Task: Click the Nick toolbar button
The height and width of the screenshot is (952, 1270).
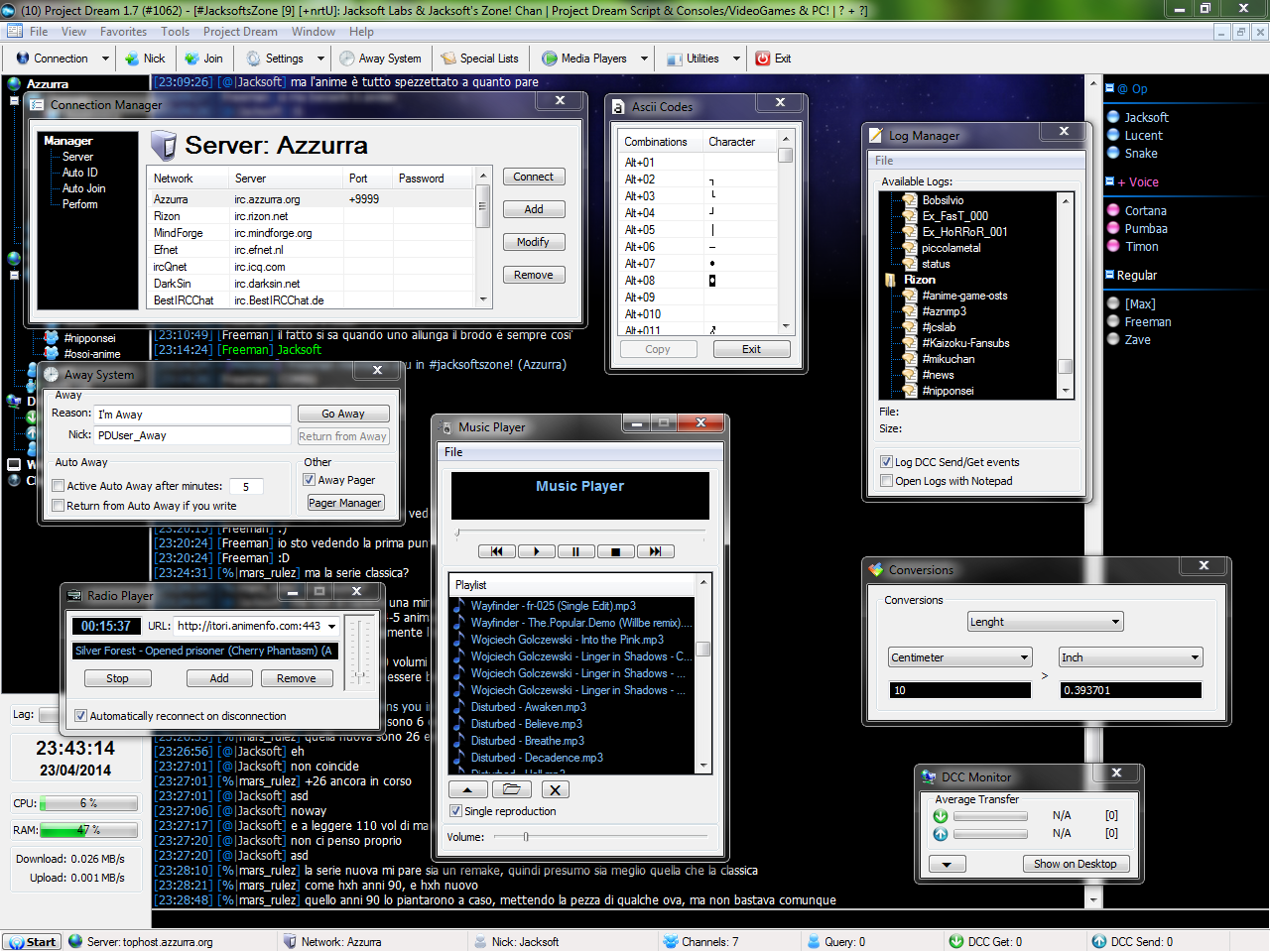Action: pos(145,59)
